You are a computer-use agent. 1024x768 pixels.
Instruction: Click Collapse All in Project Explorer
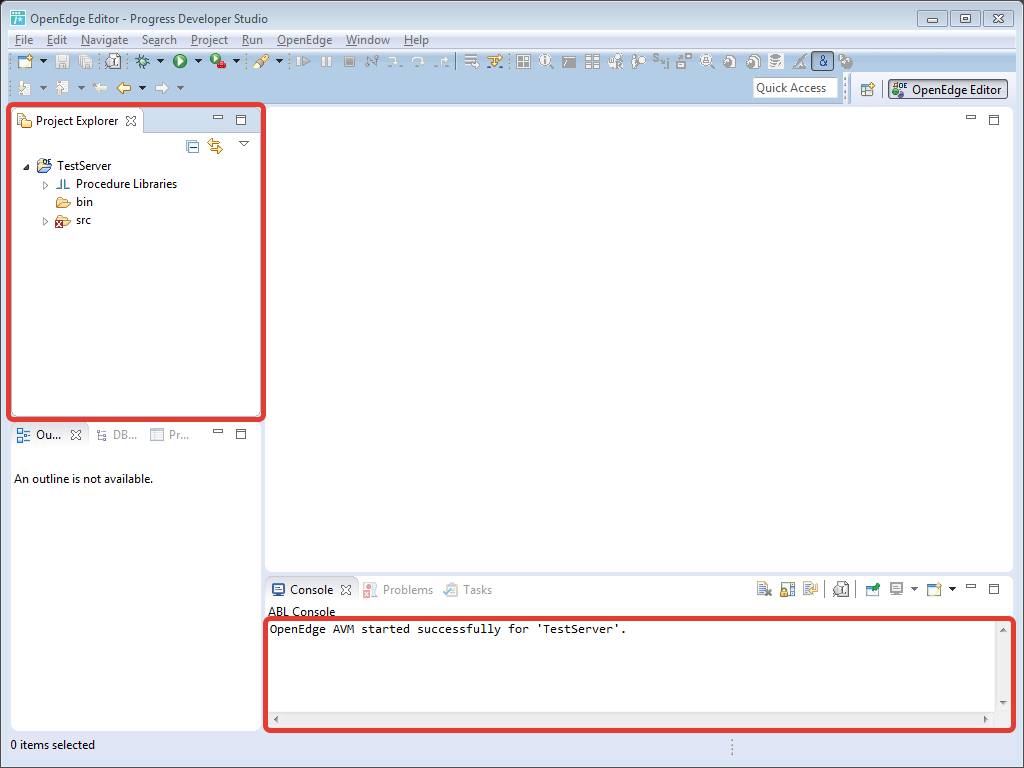tap(192, 146)
